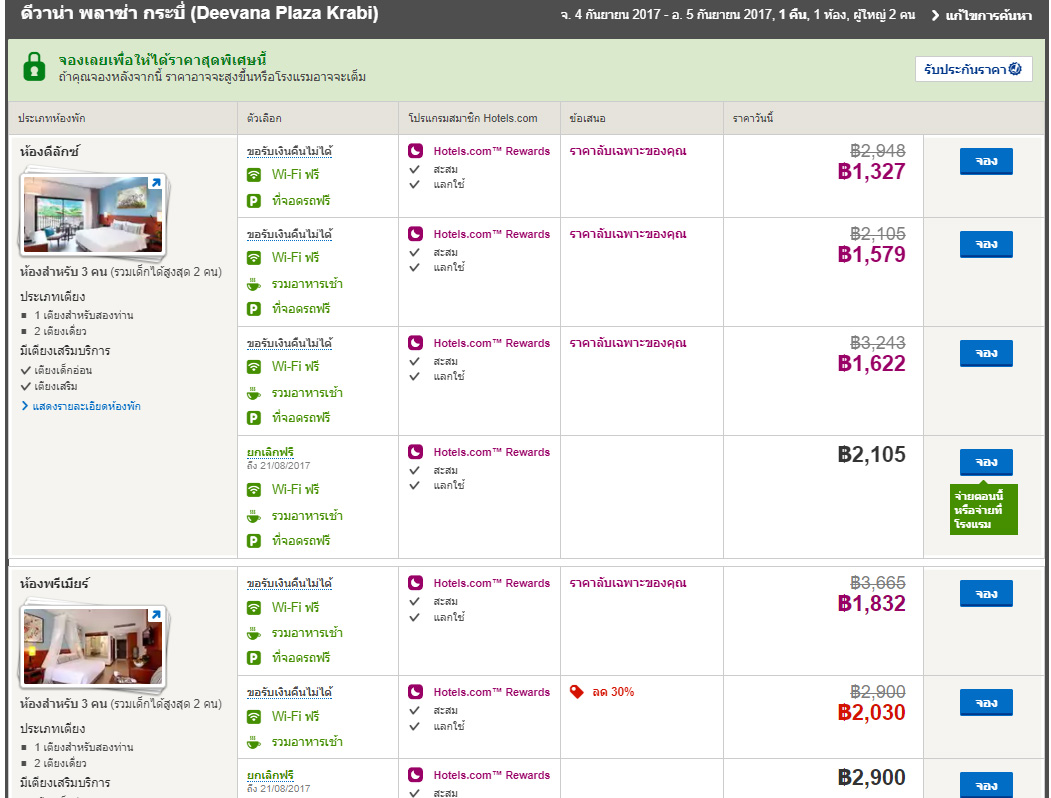This screenshot has width=1051, height=798.
Task: Click the green padlock icon in banner
Action: tap(35, 67)
